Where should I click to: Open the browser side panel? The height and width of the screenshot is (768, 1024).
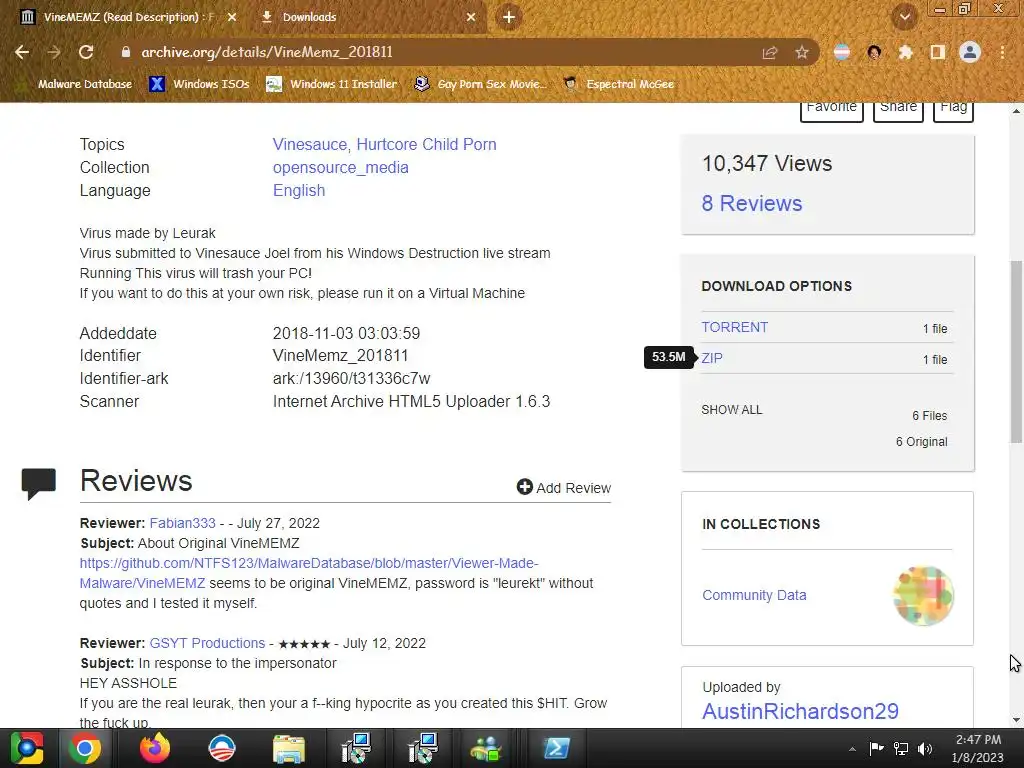(x=938, y=52)
